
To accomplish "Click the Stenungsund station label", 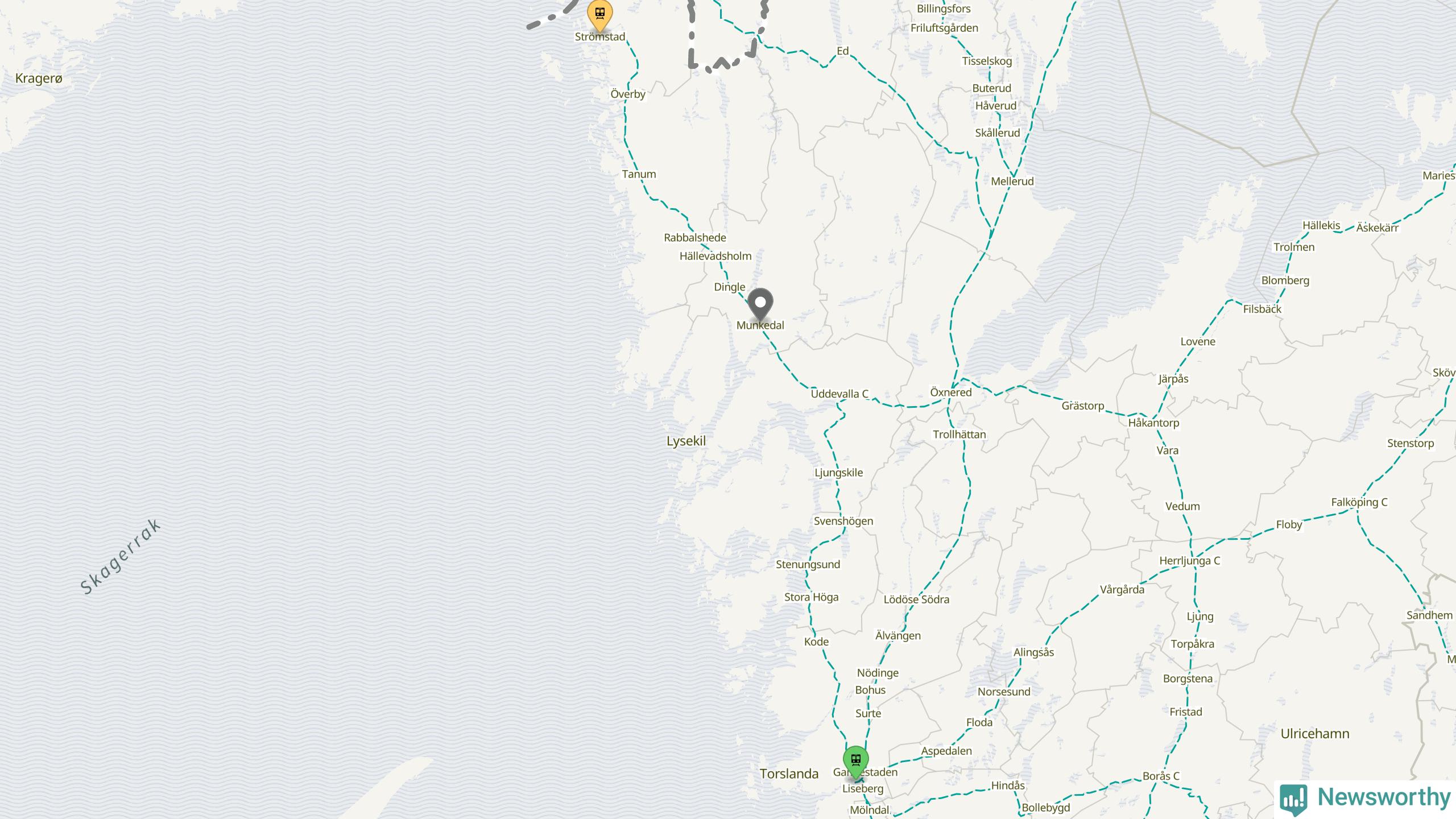I will (x=808, y=565).
